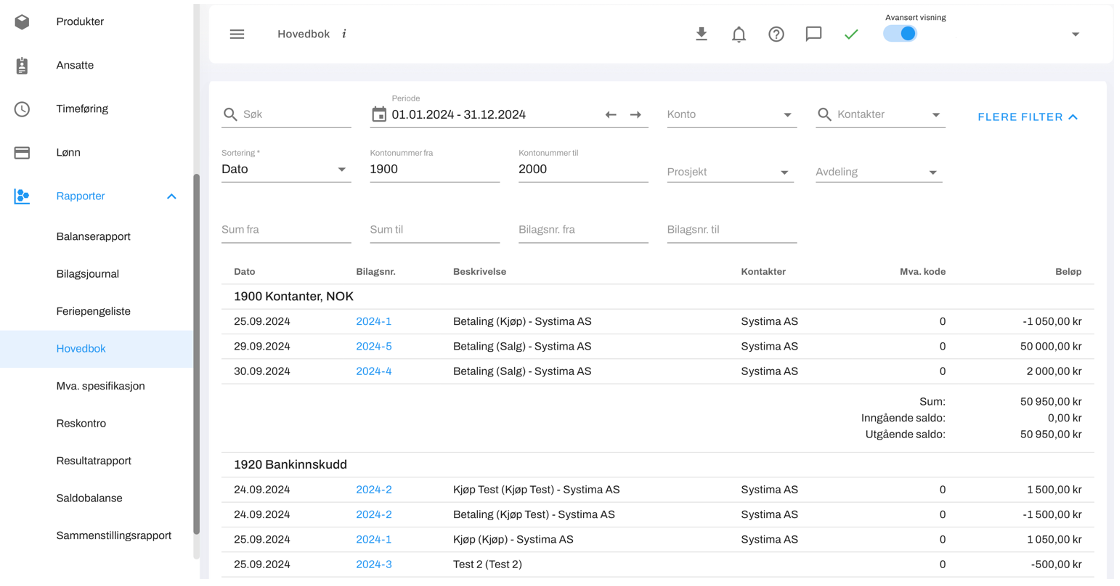Click the Lønn card icon
Viewport: 1120px width, 586px height.
coord(22,153)
